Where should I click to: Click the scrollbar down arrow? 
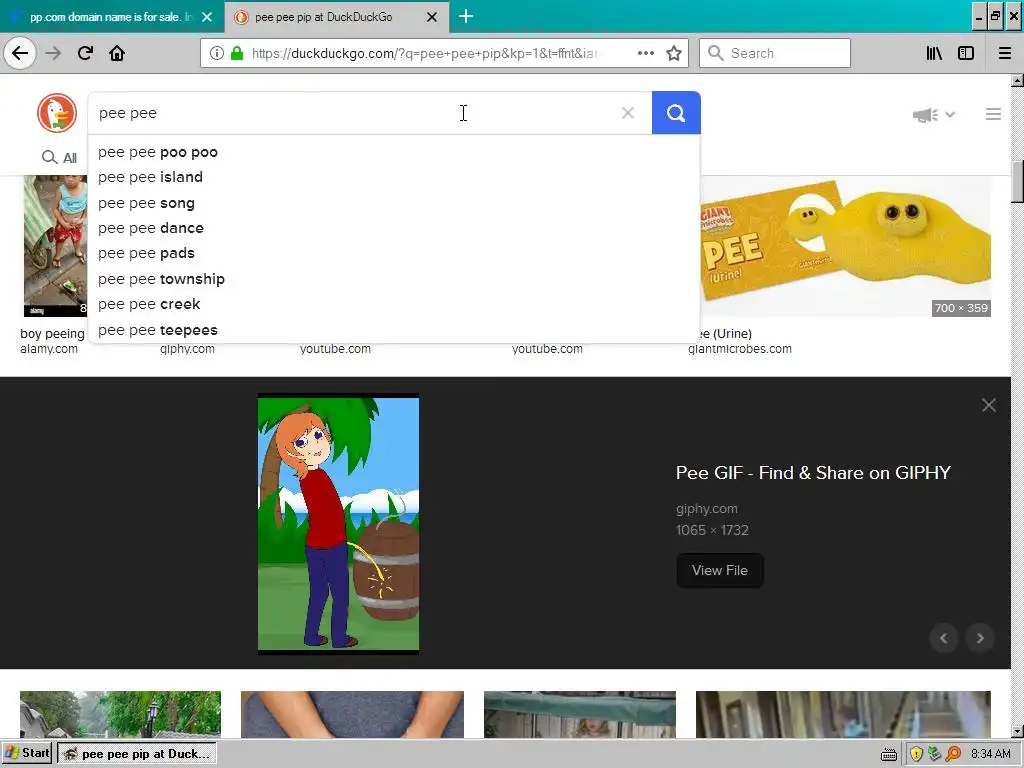pos(1017,731)
